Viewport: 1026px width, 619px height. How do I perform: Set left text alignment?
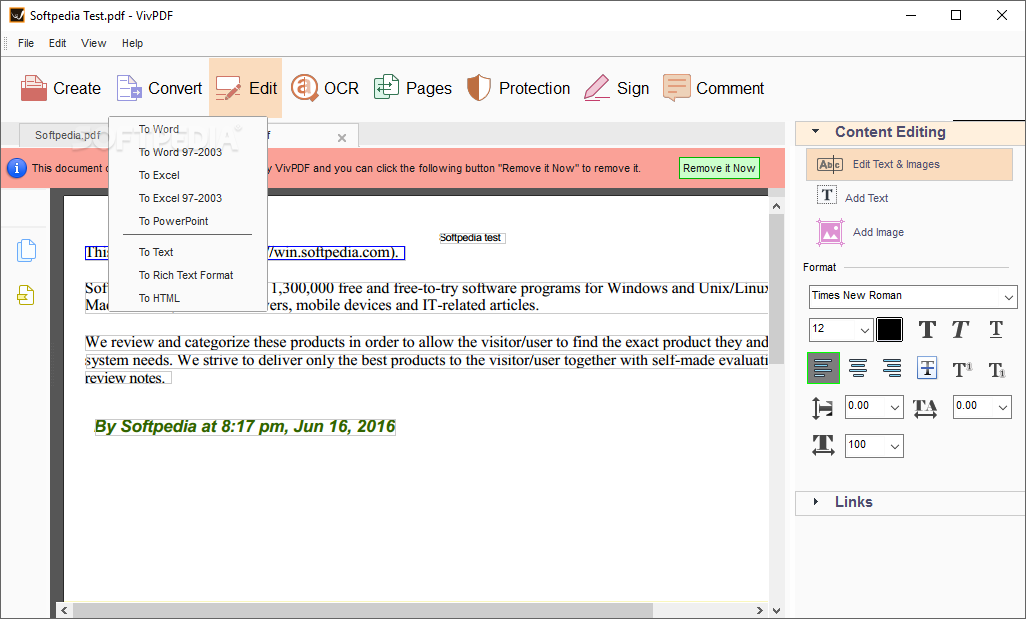(823, 368)
